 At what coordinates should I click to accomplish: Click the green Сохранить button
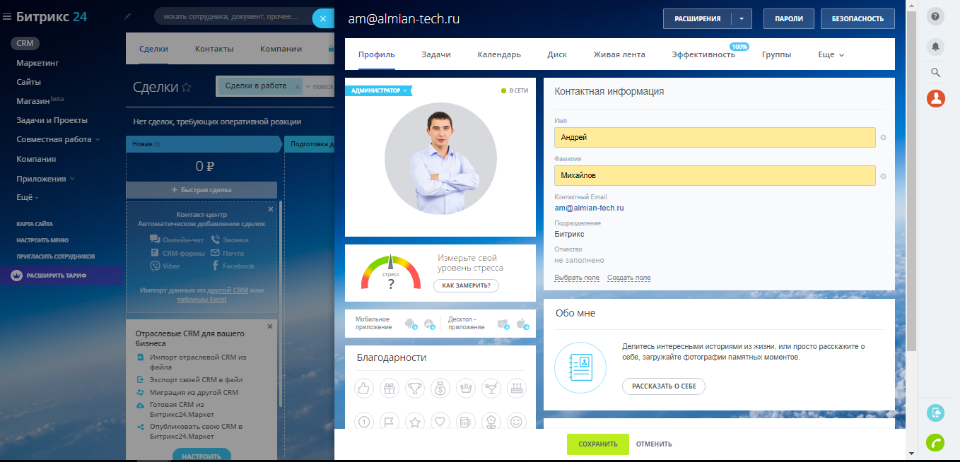[598, 444]
